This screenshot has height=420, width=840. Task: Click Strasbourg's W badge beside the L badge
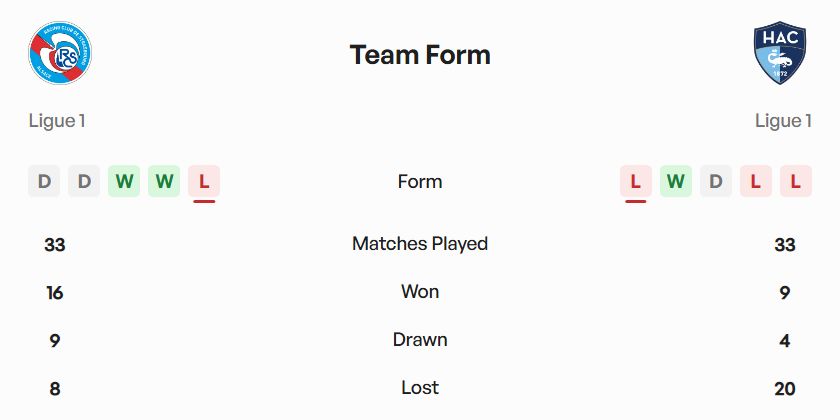point(164,182)
